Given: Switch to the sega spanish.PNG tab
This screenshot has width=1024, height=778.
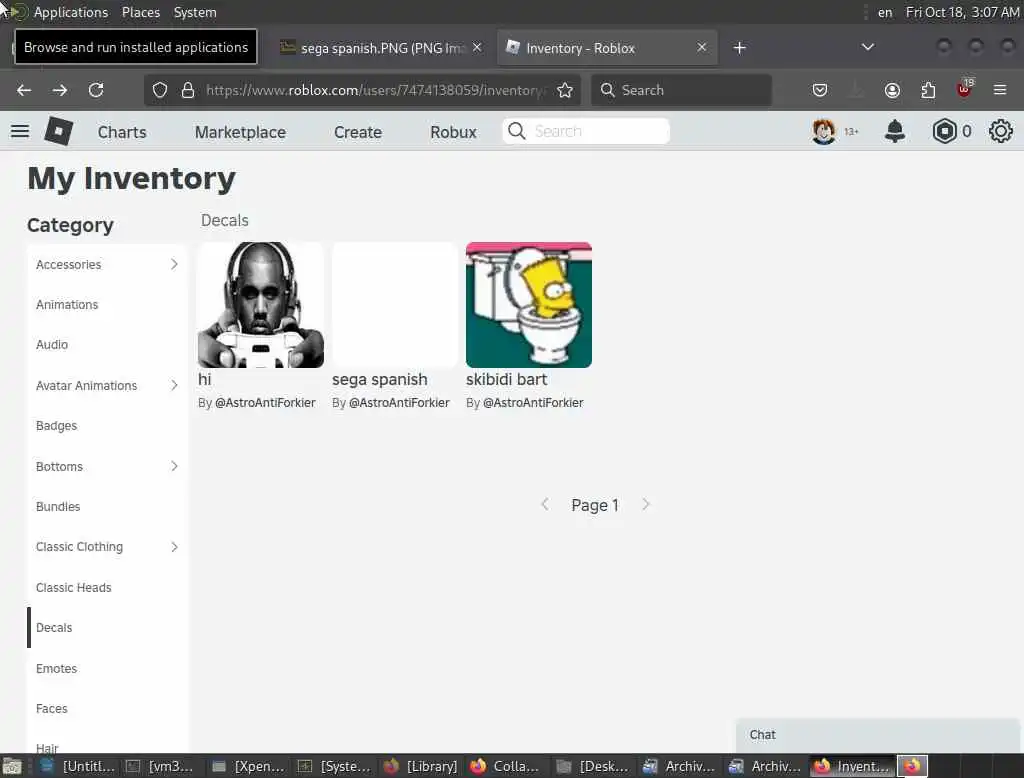Looking at the screenshot, I should (380, 48).
